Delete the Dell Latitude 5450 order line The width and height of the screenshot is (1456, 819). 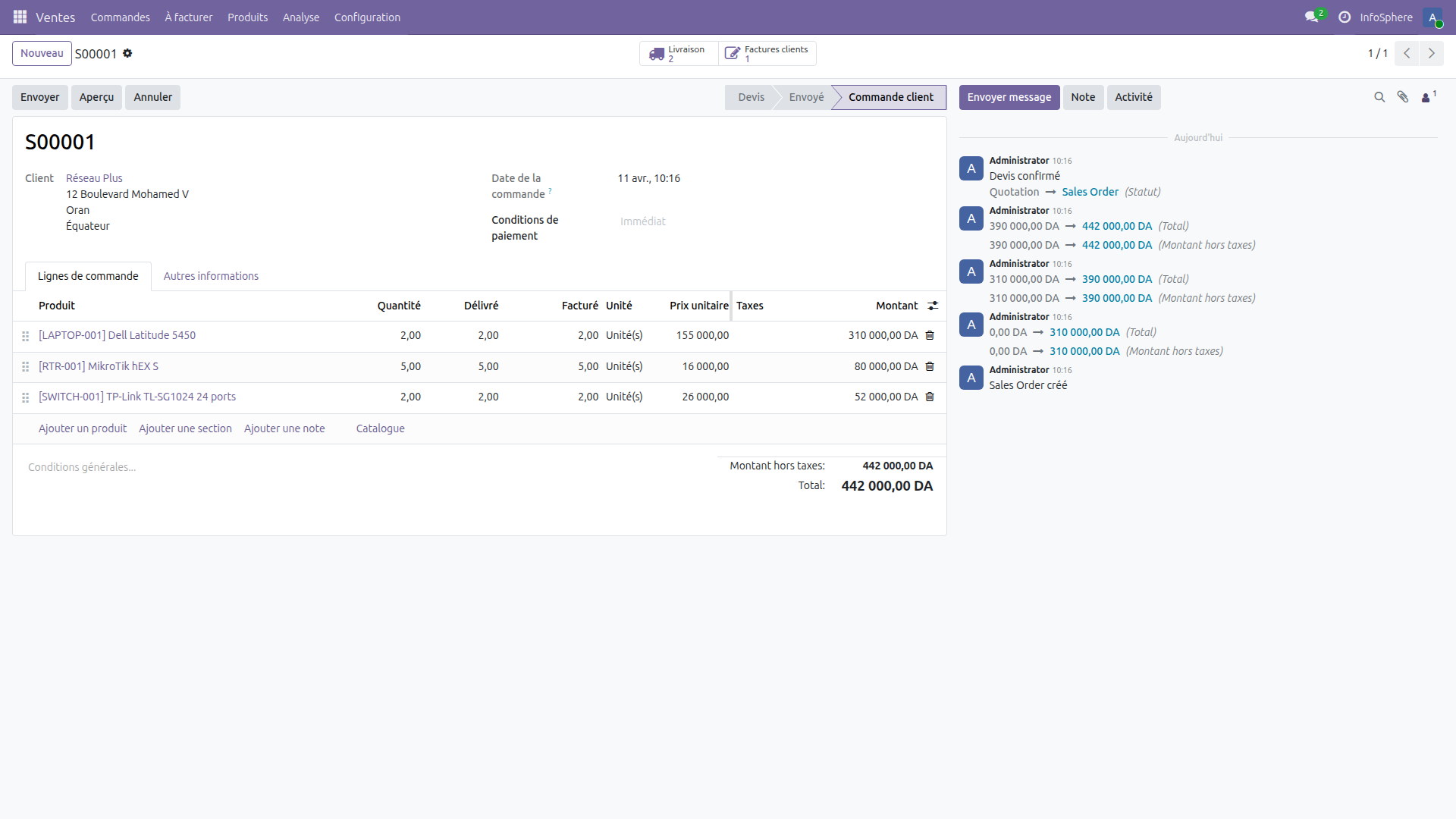(929, 335)
